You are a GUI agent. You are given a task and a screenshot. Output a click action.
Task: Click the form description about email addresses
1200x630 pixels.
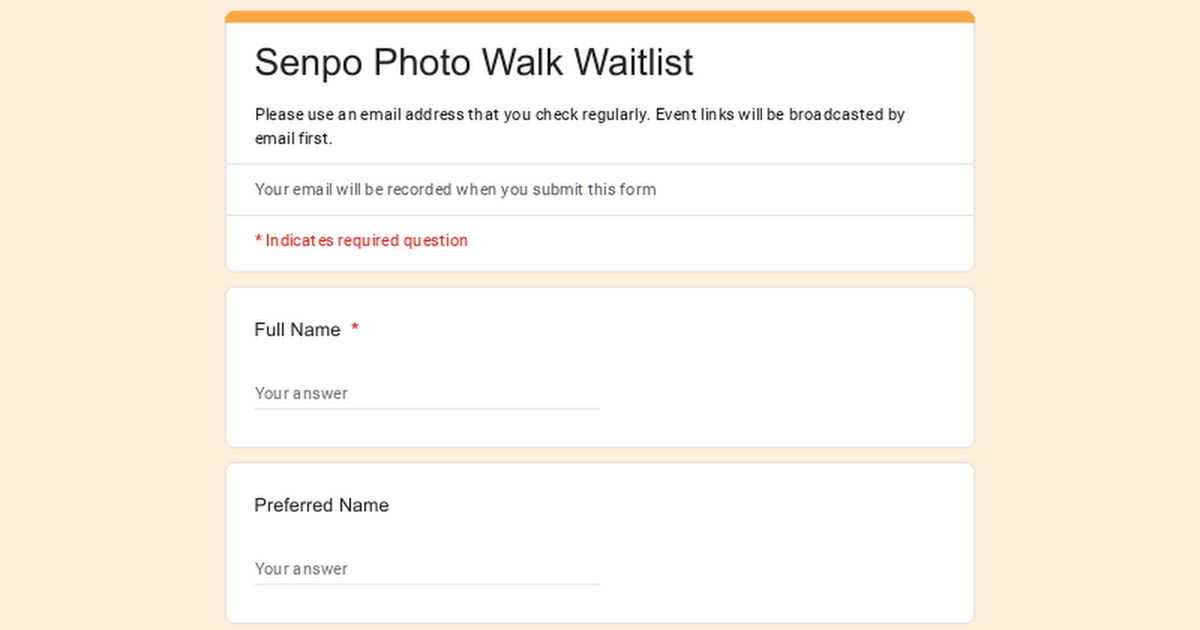[x=580, y=126]
